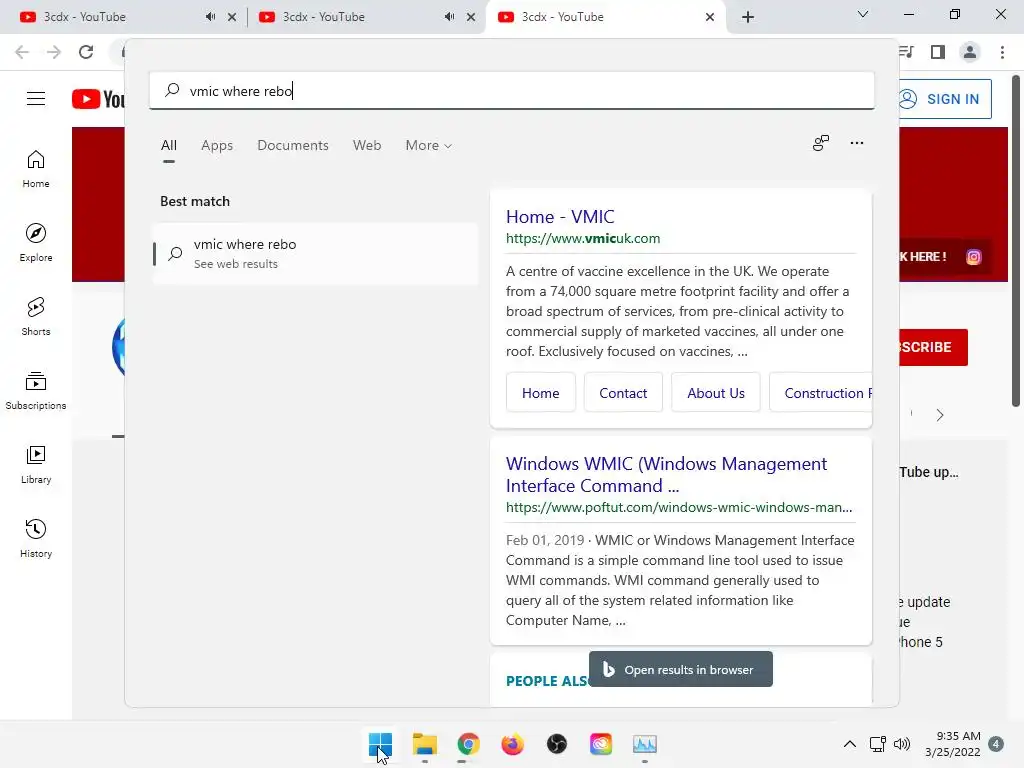Mute the first 3cdx YouTube tab
Image resolution: width=1024 pixels, height=768 pixels.
click(x=210, y=17)
